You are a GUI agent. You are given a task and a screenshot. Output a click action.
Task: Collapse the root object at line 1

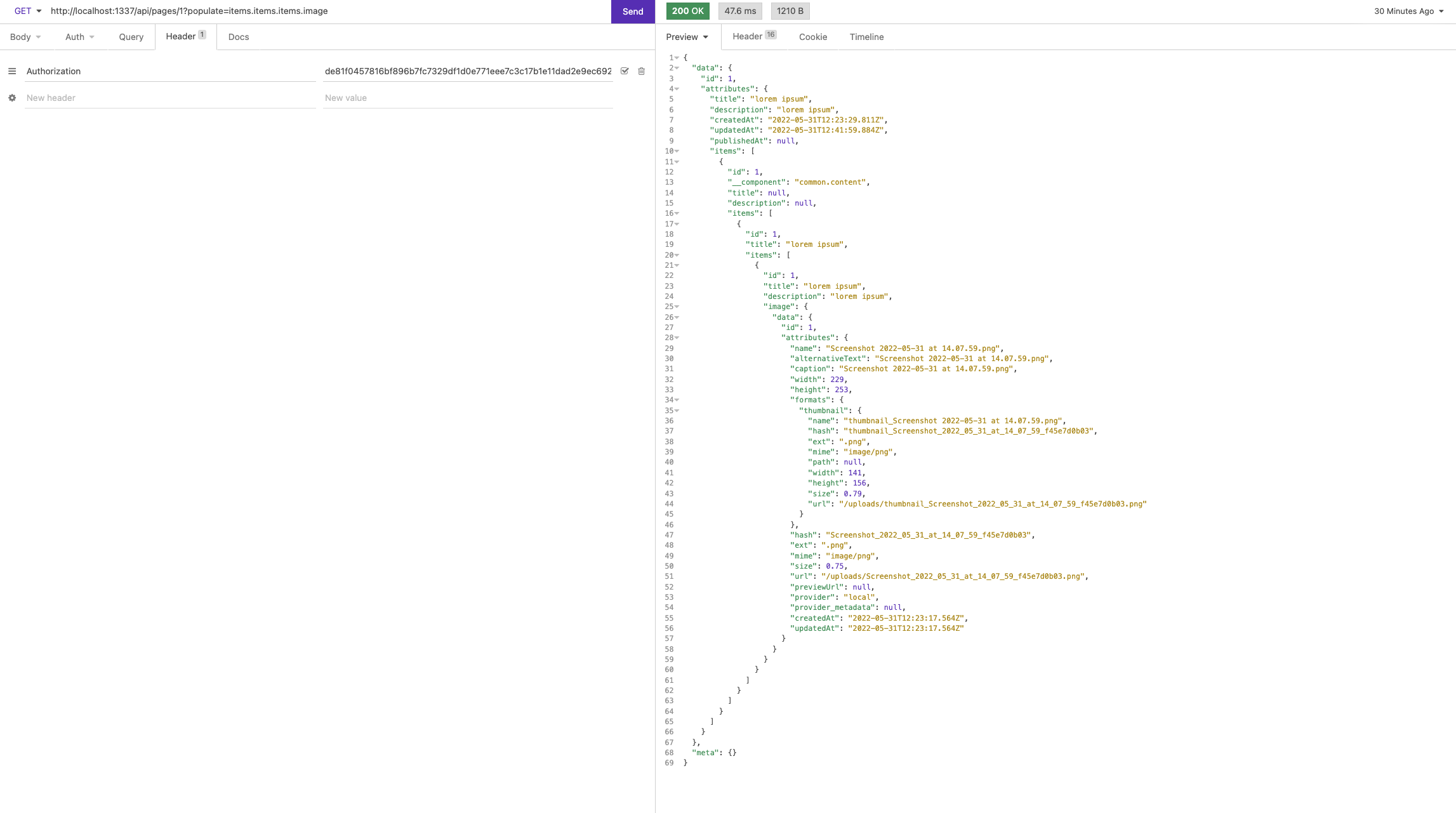pos(677,58)
